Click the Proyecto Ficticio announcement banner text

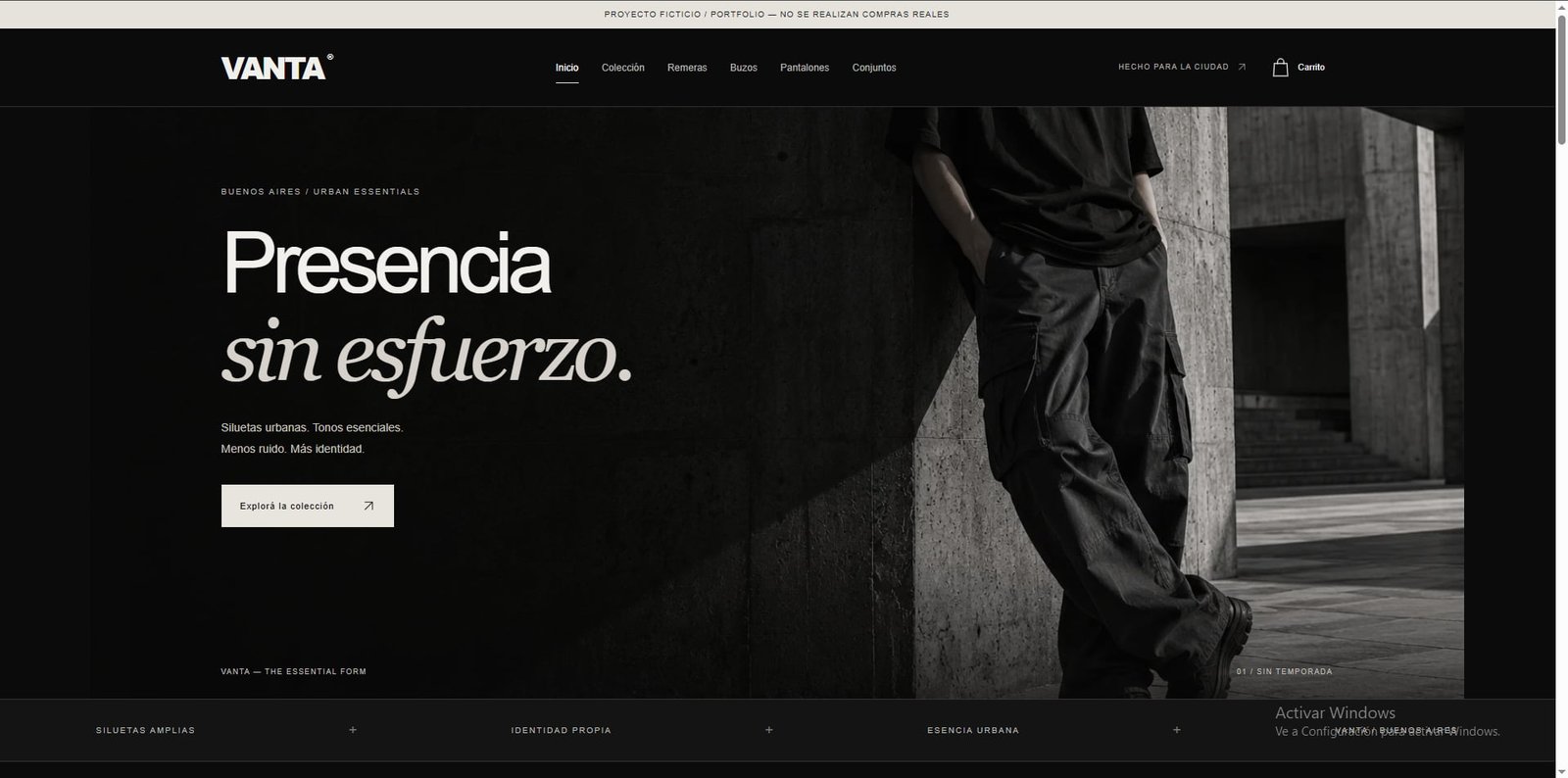tap(776, 15)
